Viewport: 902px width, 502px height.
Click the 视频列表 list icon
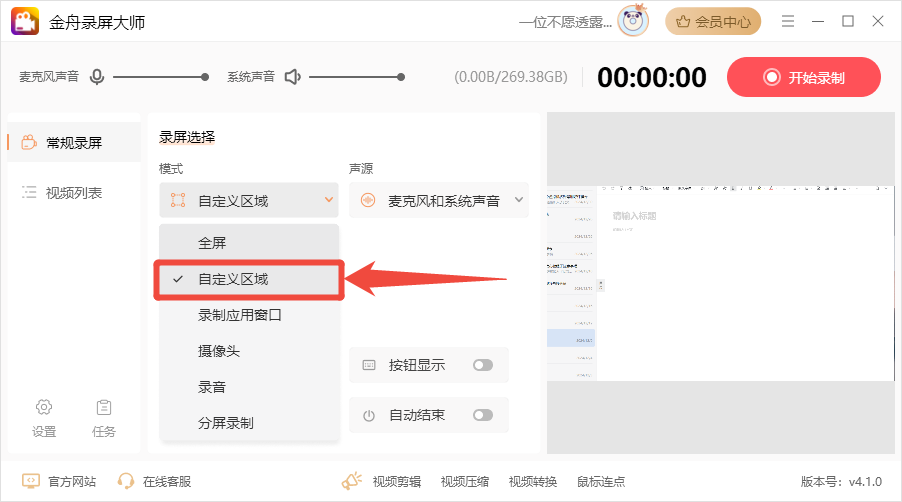[x=29, y=192]
